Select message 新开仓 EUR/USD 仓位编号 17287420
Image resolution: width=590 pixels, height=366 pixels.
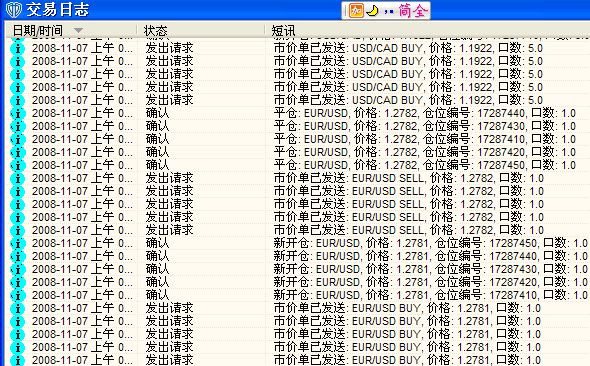point(431,282)
